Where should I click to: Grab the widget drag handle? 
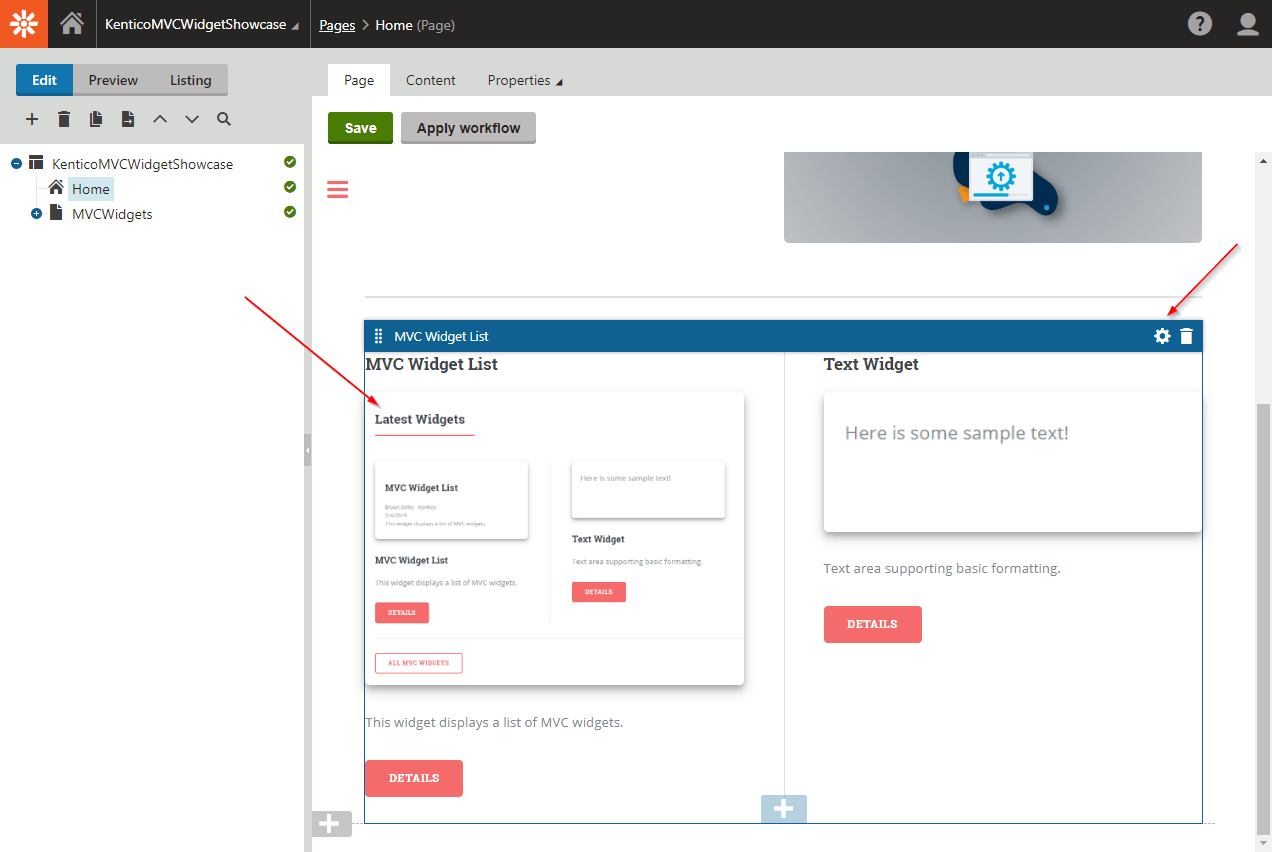coord(378,336)
